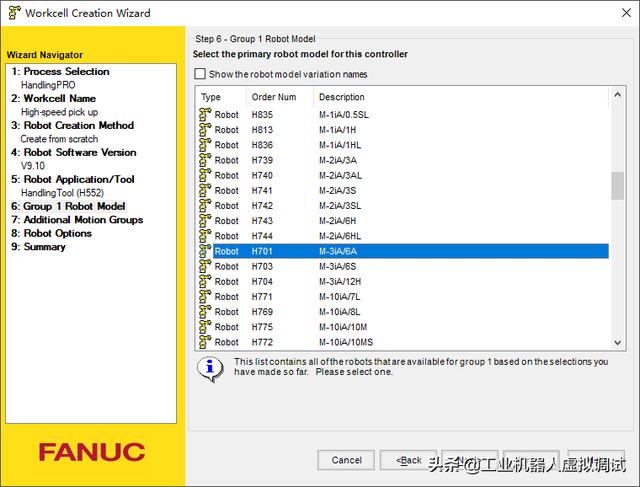Select the M-3iA/12H robot description
The width and height of the screenshot is (640, 487).
[340, 281]
